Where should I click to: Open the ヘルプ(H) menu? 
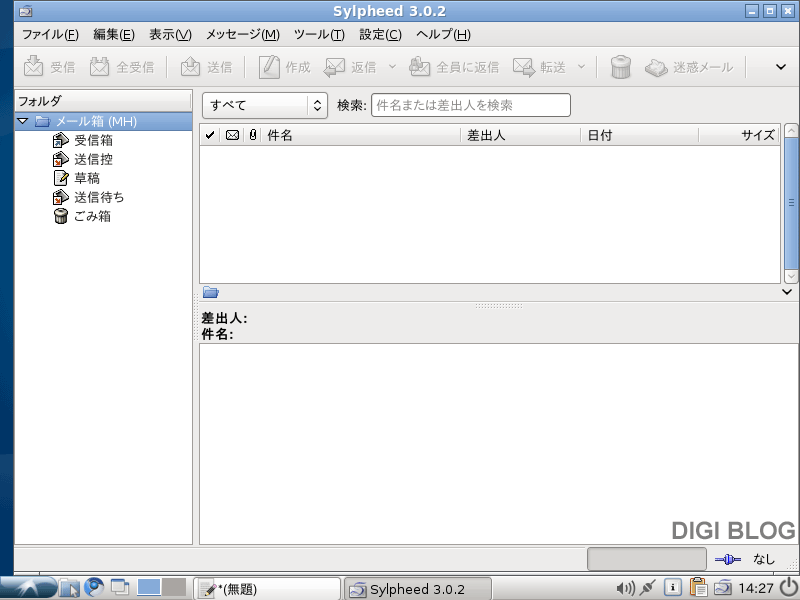[x=443, y=35]
